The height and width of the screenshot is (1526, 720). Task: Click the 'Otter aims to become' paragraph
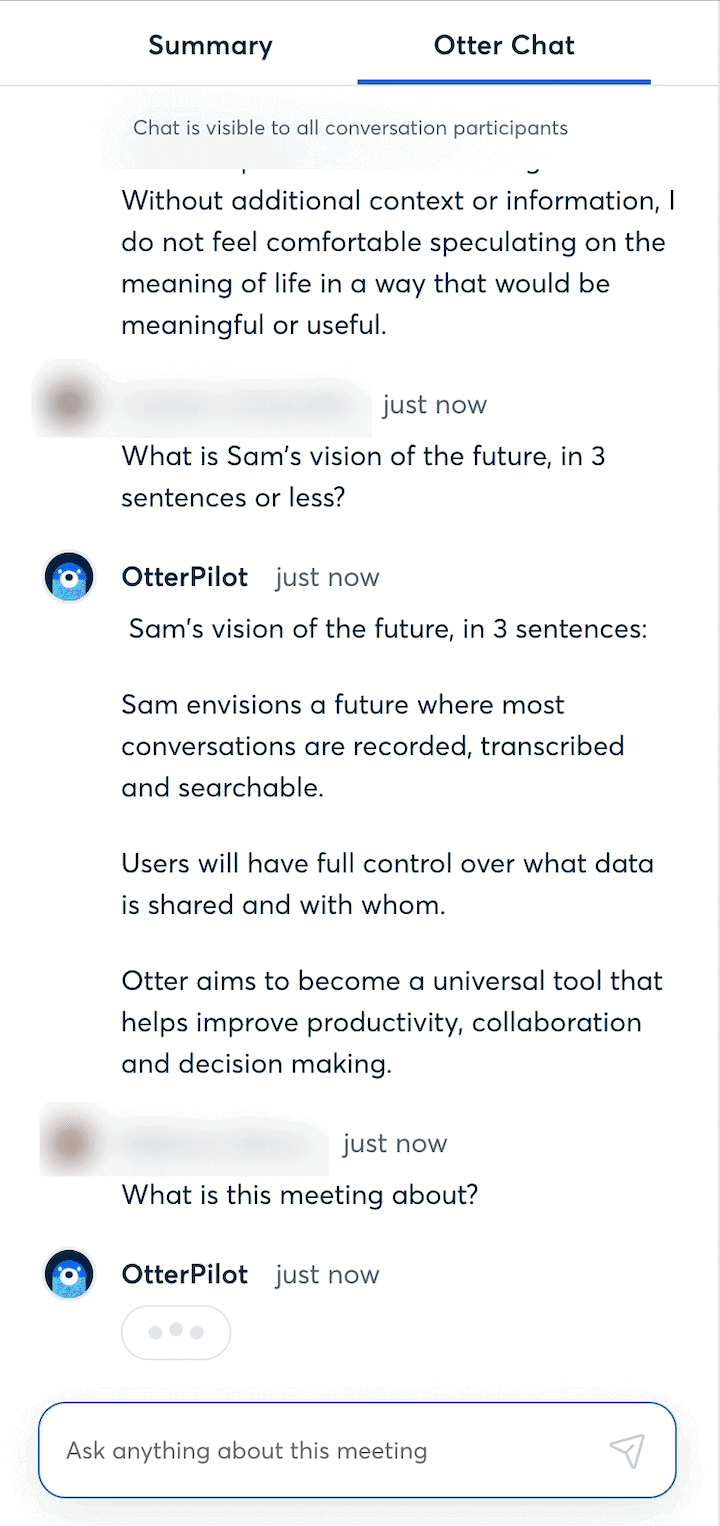click(x=392, y=1022)
